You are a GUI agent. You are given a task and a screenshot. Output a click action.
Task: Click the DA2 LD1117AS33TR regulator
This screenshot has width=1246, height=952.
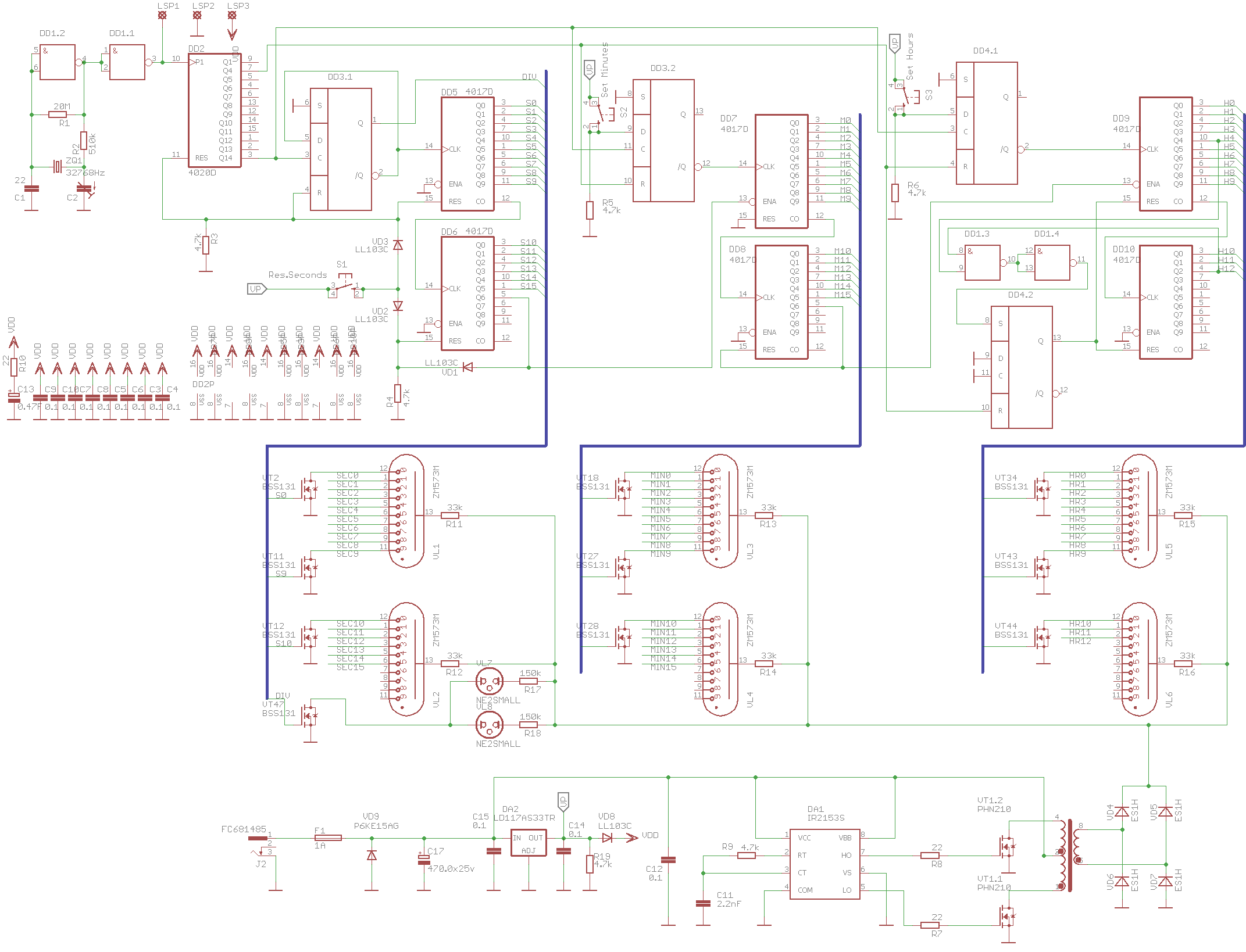[x=529, y=843]
